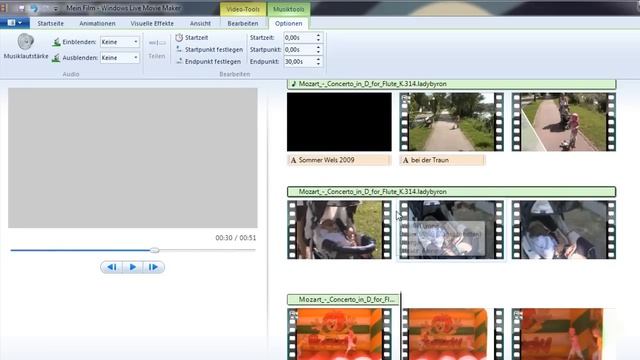Click the previous frame button
Image resolution: width=640 pixels, height=360 pixels.
click(111, 267)
